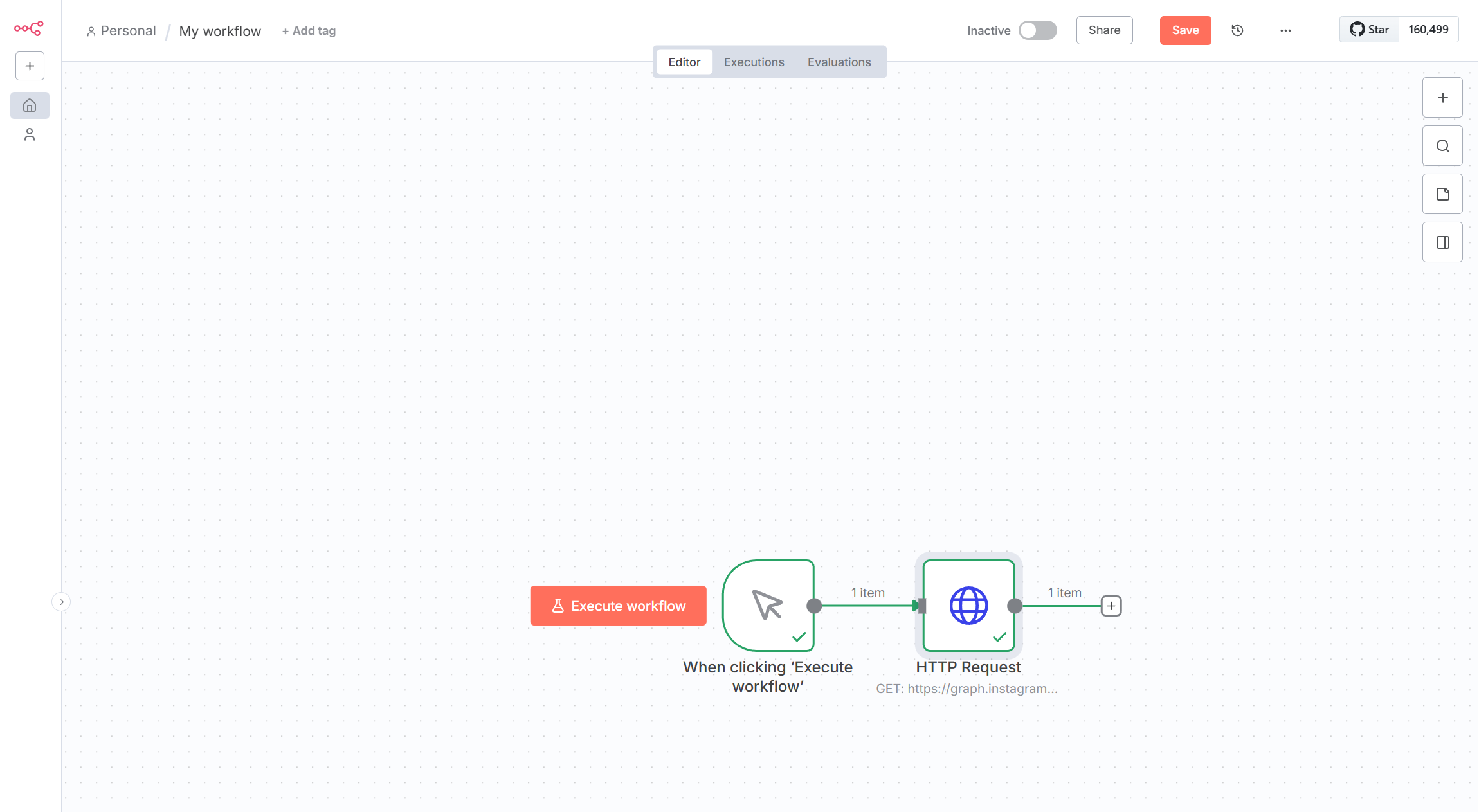This screenshot has height=812, width=1479.
Task: Add node after HTTP Request output
Action: (1111, 606)
